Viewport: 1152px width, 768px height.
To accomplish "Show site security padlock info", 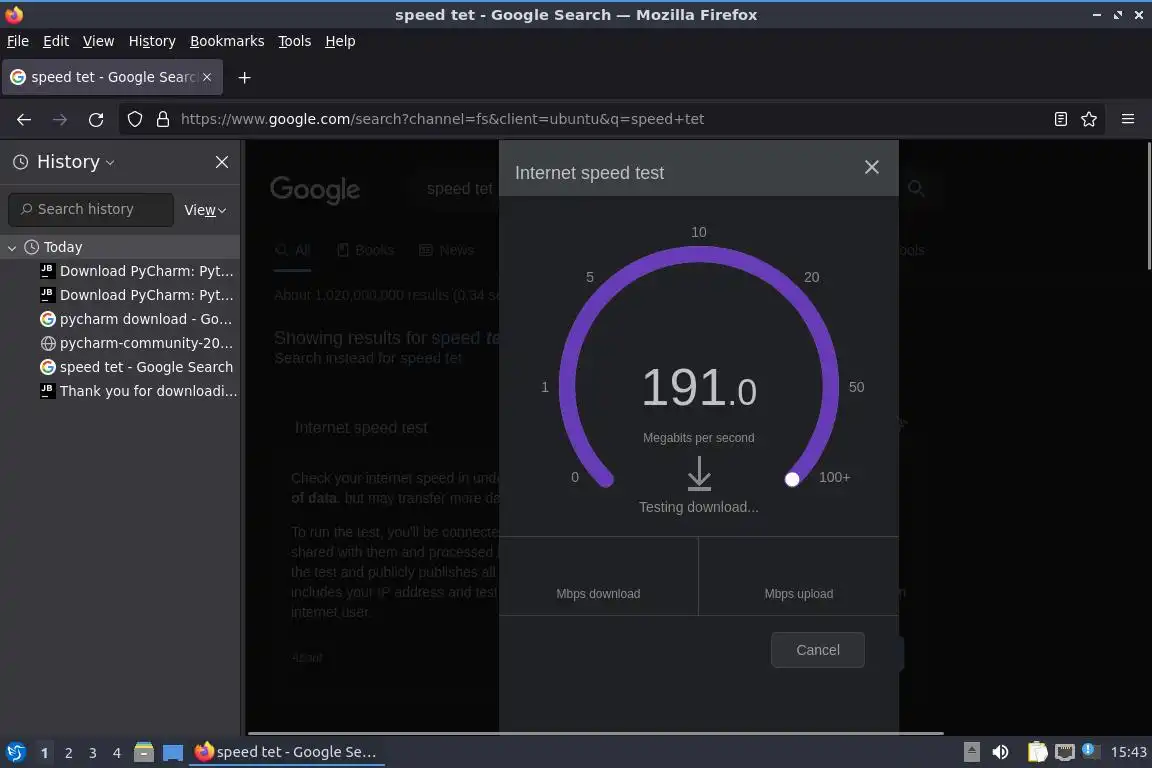I will [x=163, y=119].
